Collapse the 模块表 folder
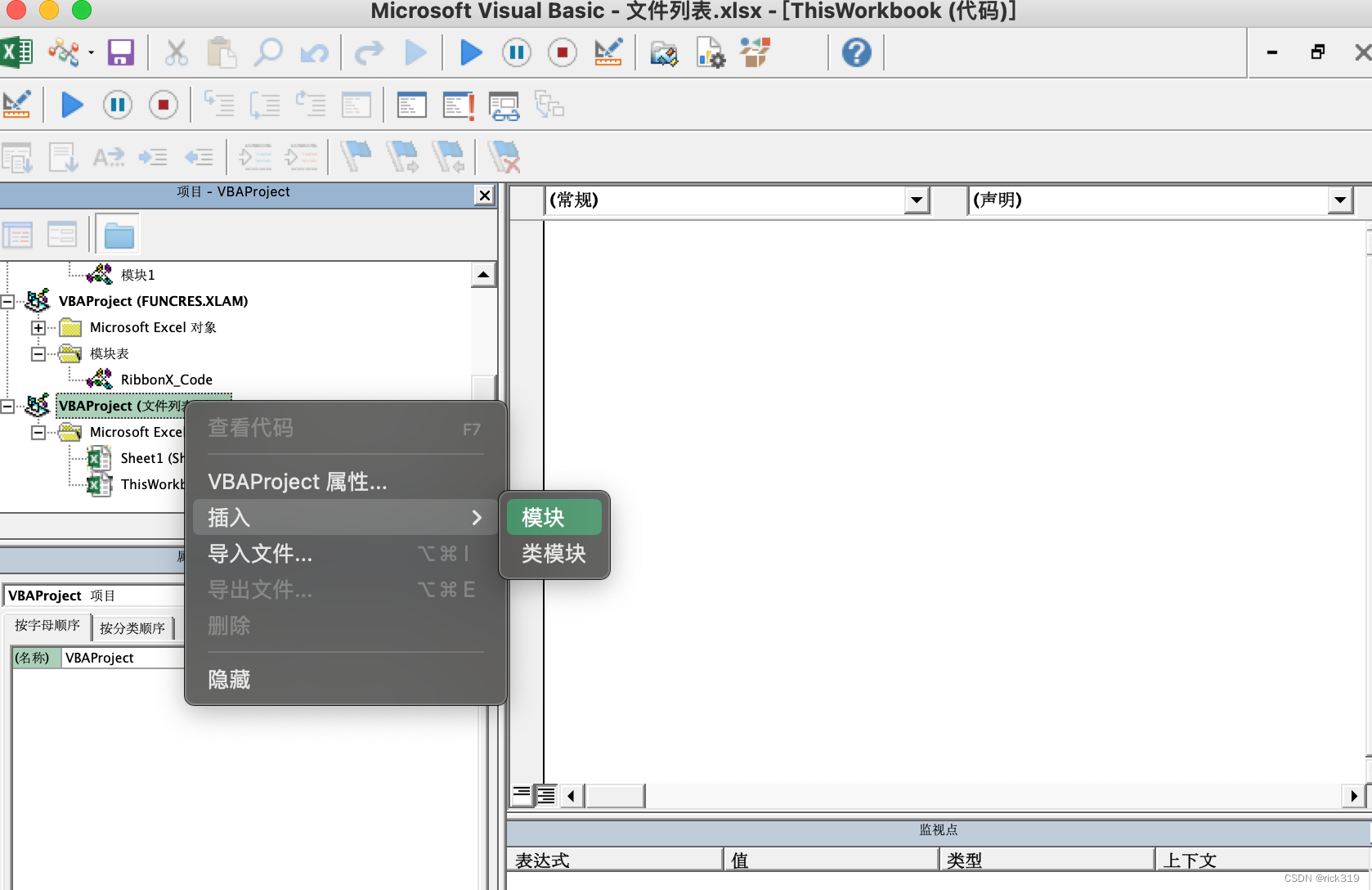The image size is (1372, 890). click(38, 353)
